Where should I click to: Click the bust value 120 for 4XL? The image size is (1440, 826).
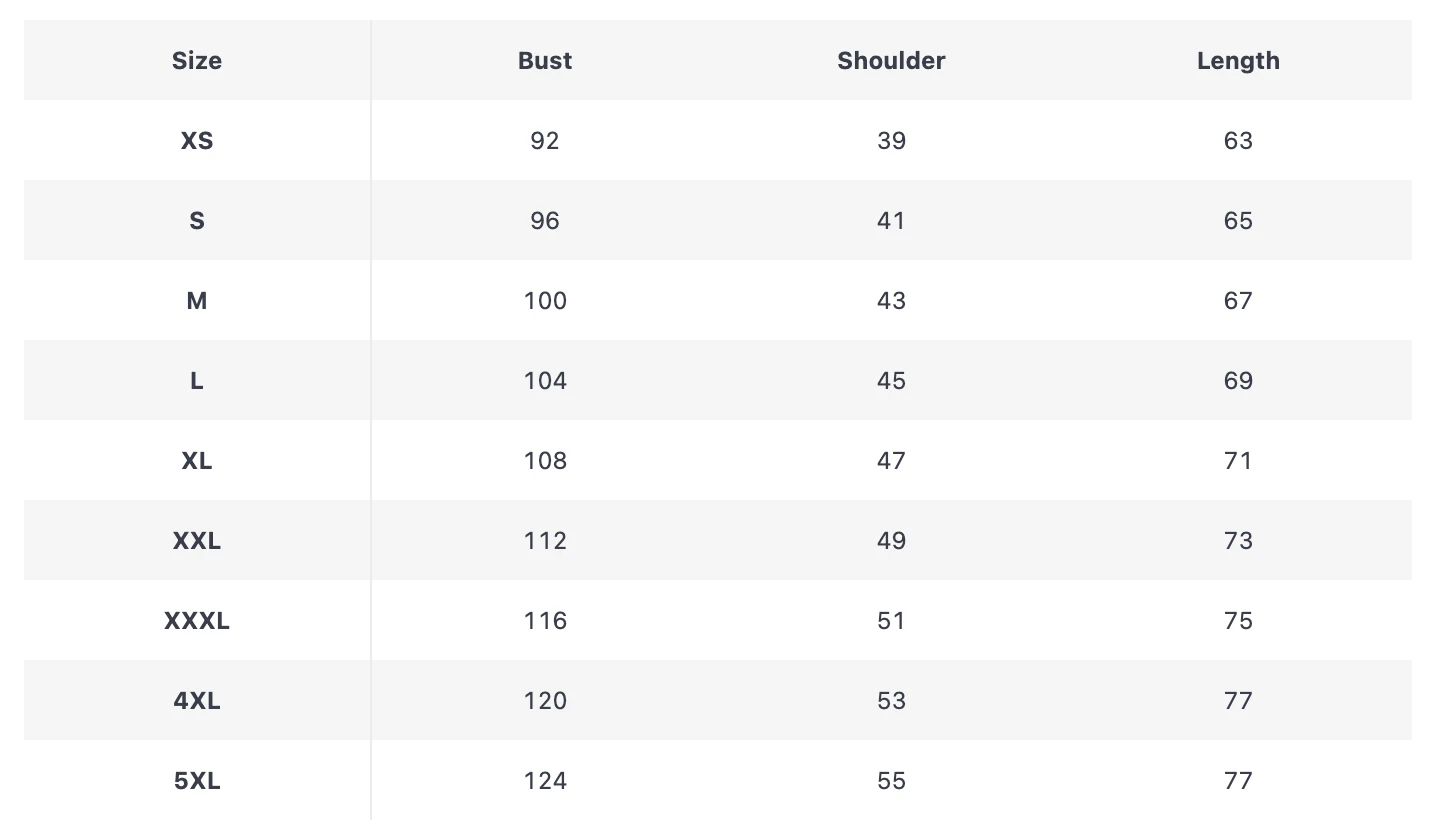pos(545,701)
